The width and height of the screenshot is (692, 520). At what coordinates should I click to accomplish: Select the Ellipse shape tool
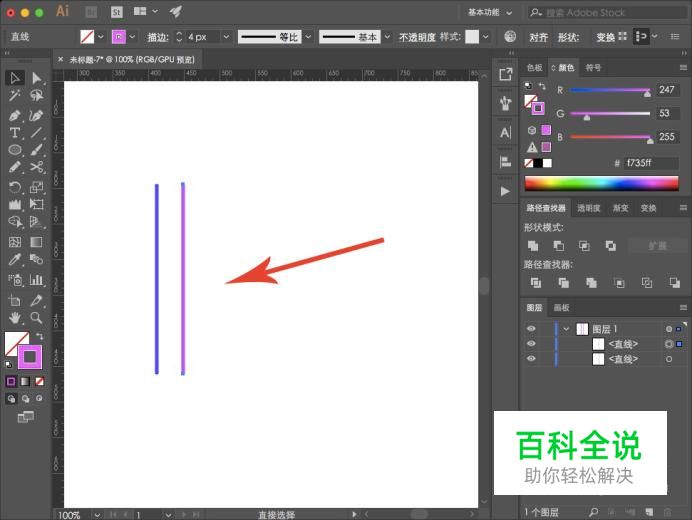[15, 150]
